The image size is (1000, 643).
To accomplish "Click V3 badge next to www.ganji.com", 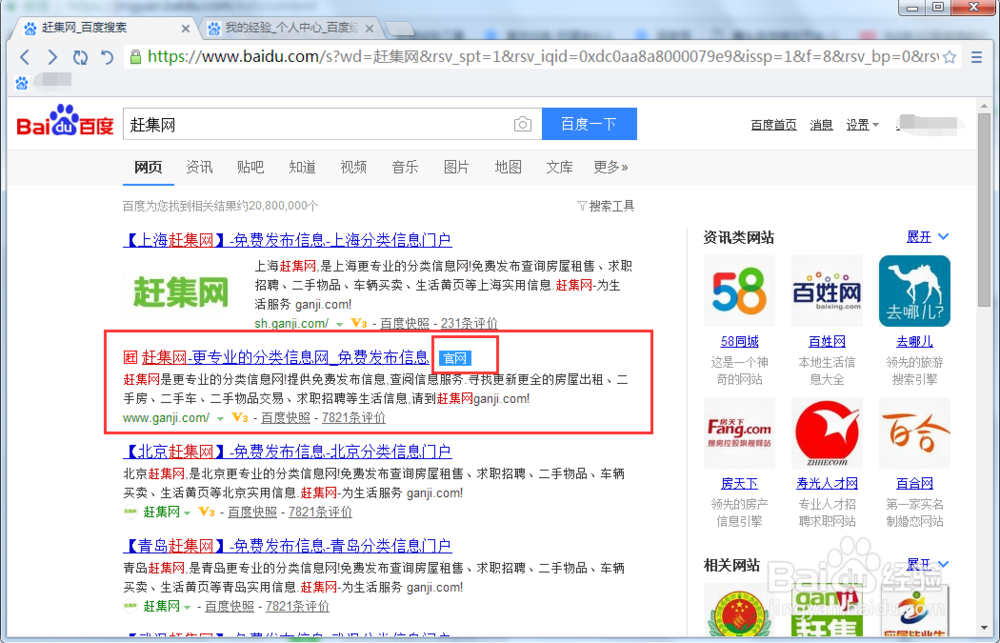I will (x=240, y=418).
